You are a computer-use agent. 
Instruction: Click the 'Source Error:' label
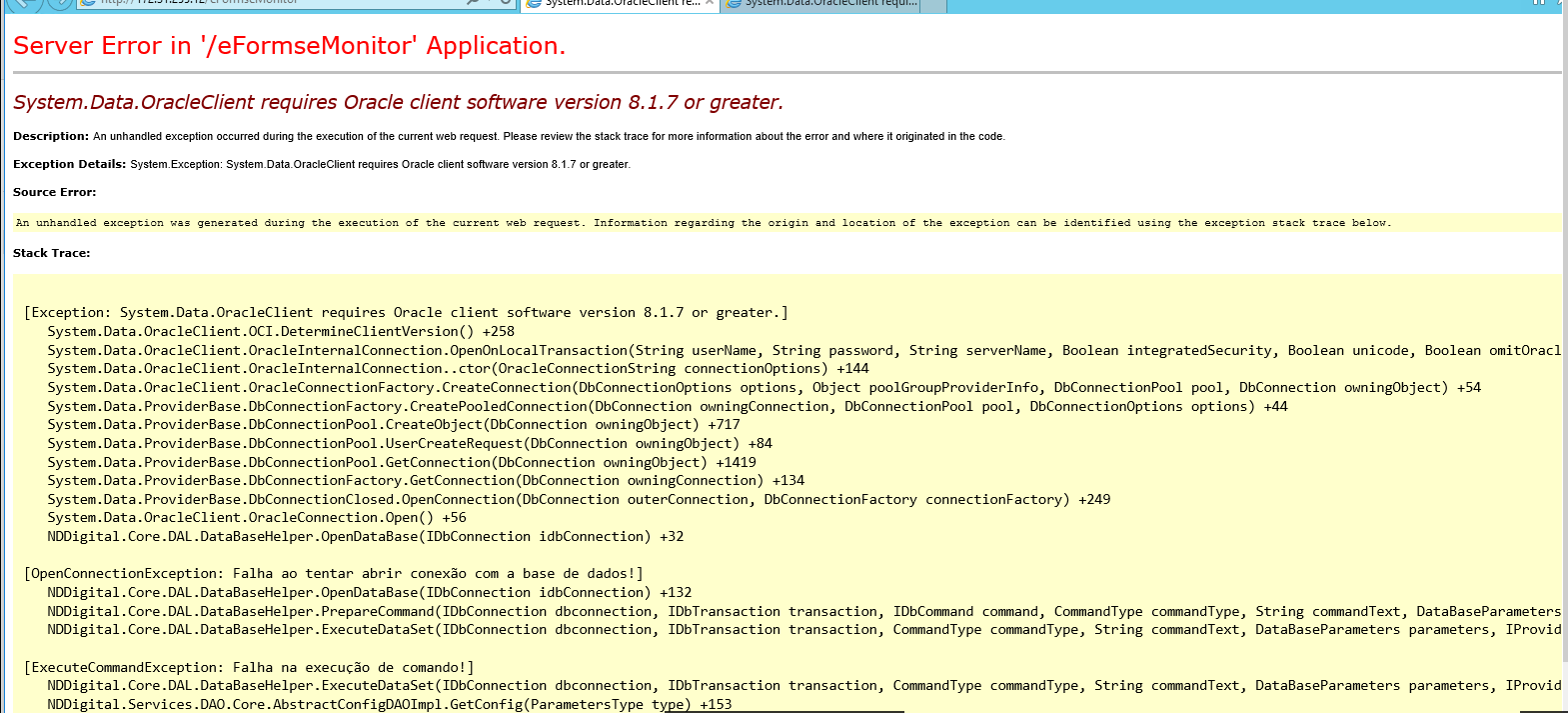click(x=55, y=192)
